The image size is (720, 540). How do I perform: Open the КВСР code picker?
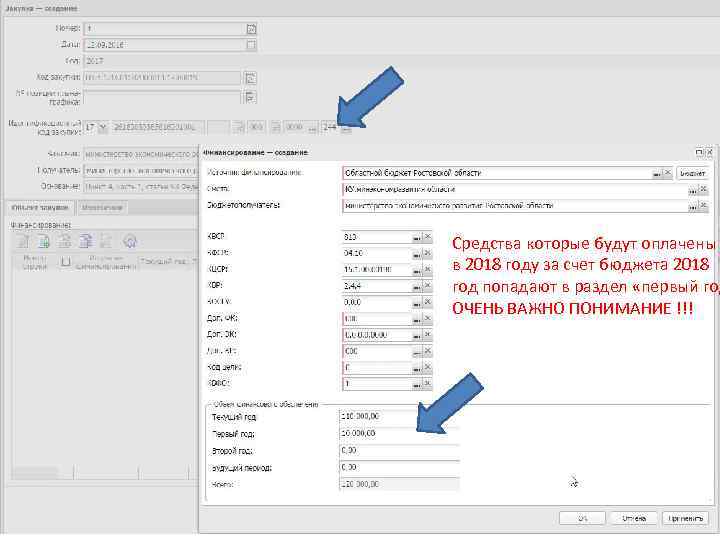(x=416, y=237)
